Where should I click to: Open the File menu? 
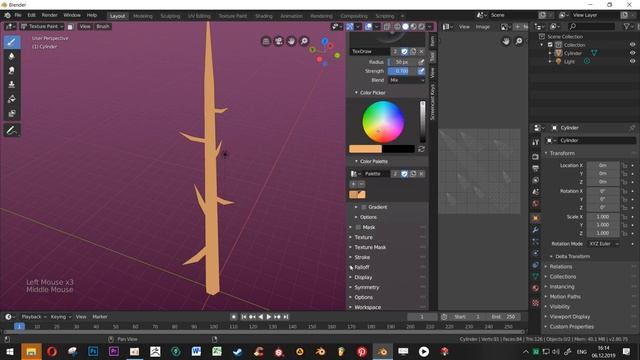(x=18, y=15)
